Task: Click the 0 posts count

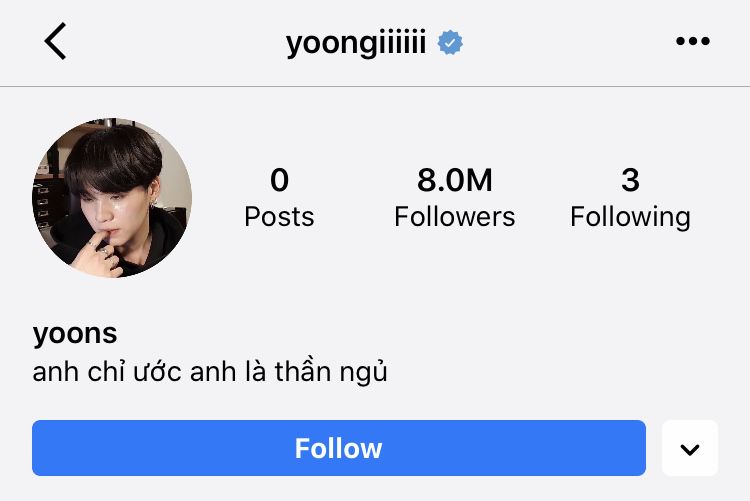Action: 279,180
